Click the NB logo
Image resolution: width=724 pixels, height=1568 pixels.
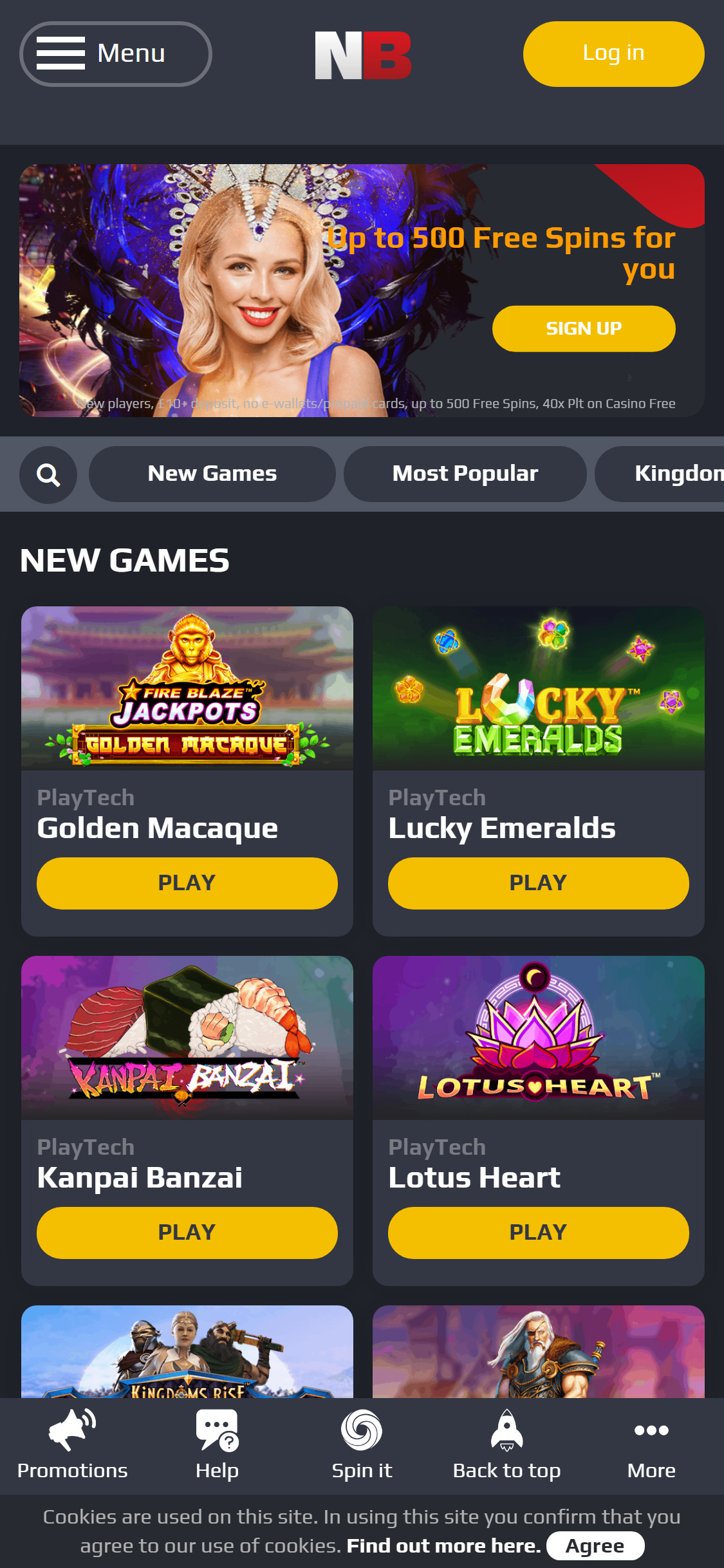tap(363, 55)
